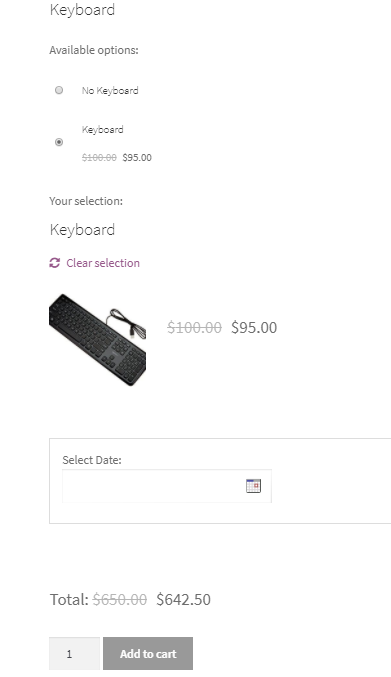Screen dimensions: 391x677
Task: Click the refresh icon beside Clear selection
Action: [54, 263]
